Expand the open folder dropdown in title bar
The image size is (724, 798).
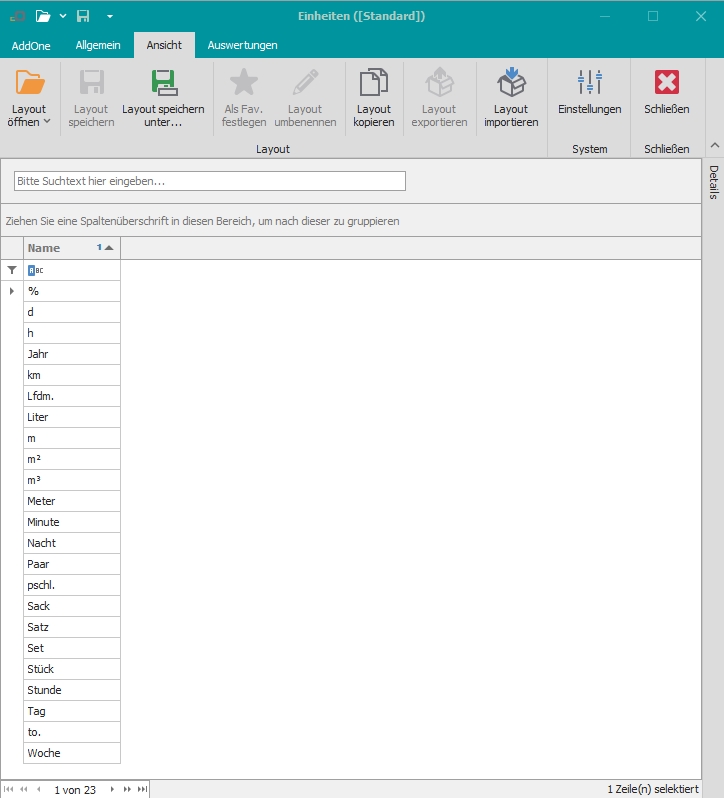(63, 16)
